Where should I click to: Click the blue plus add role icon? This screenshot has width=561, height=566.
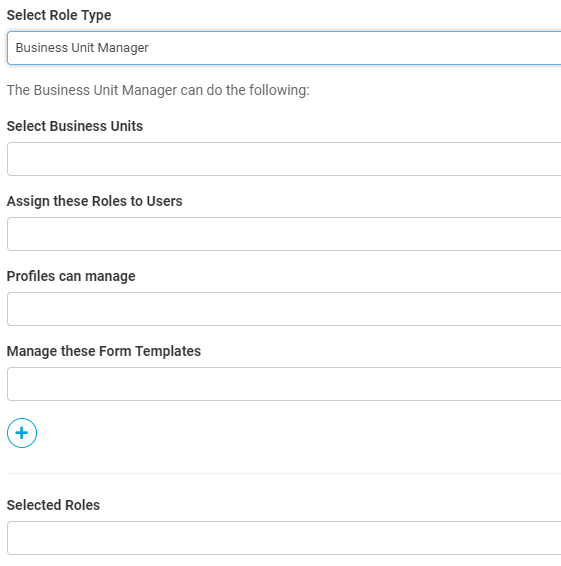(x=22, y=433)
